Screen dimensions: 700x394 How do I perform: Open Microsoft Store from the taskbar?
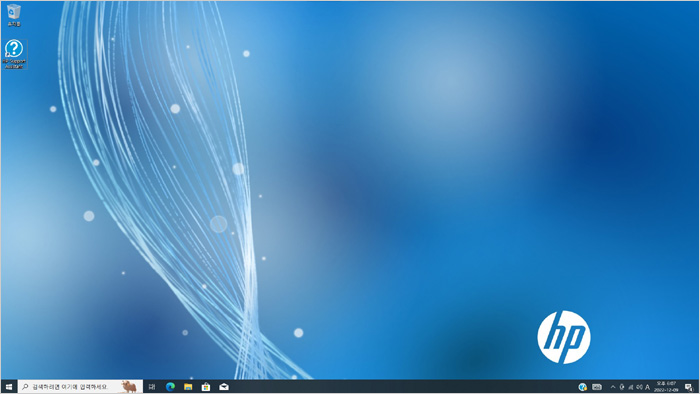206,387
